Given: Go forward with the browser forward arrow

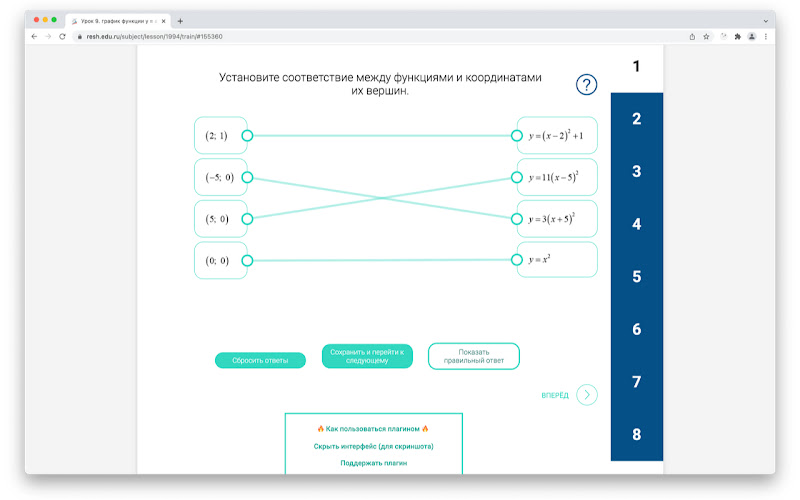Looking at the screenshot, I should [x=48, y=37].
